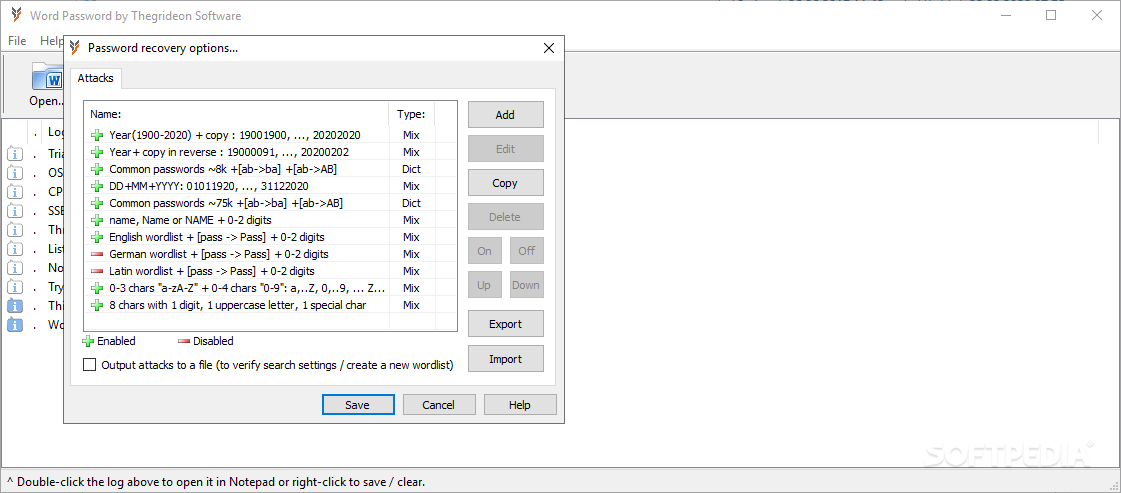Click the info icon on the OS log row
Viewport: 1121px width, 493px height.
[15, 173]
